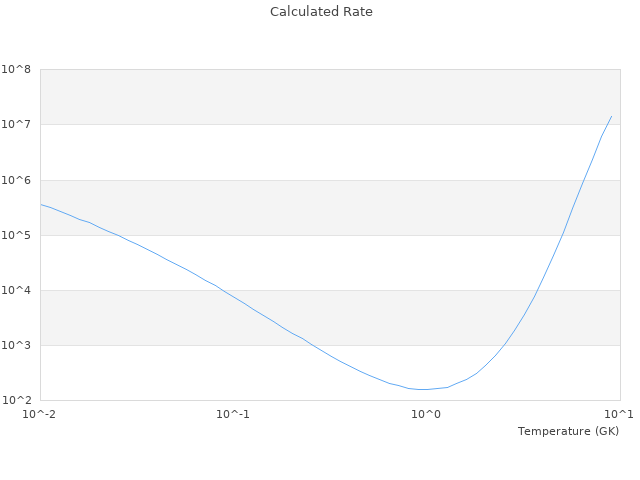The width and height of the screenshot is (640, 480).
Task: Select the 10^-1 x-axis tick label
Action: coord(233,414)
